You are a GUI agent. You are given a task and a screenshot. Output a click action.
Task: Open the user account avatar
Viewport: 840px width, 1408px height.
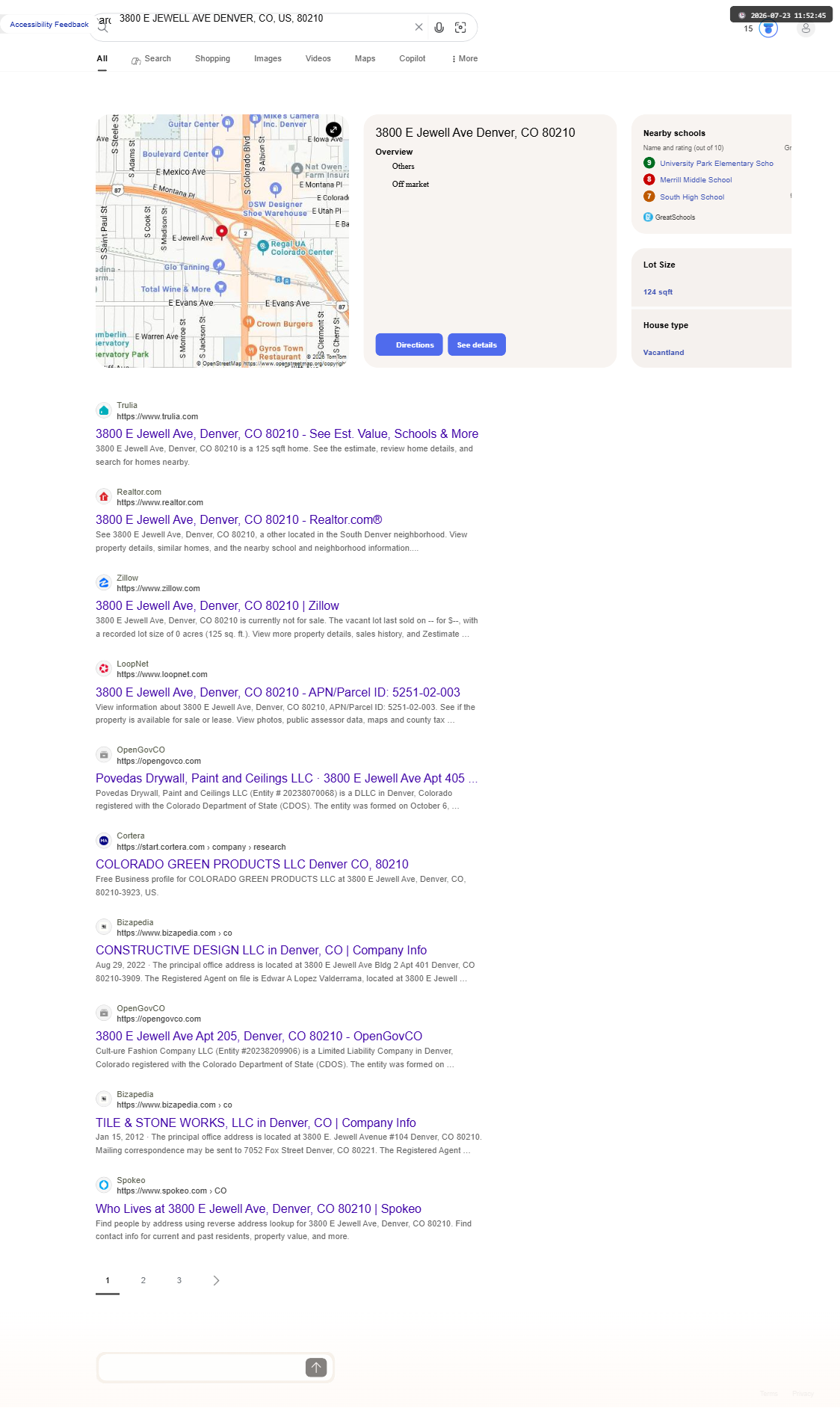click(806, 28)
